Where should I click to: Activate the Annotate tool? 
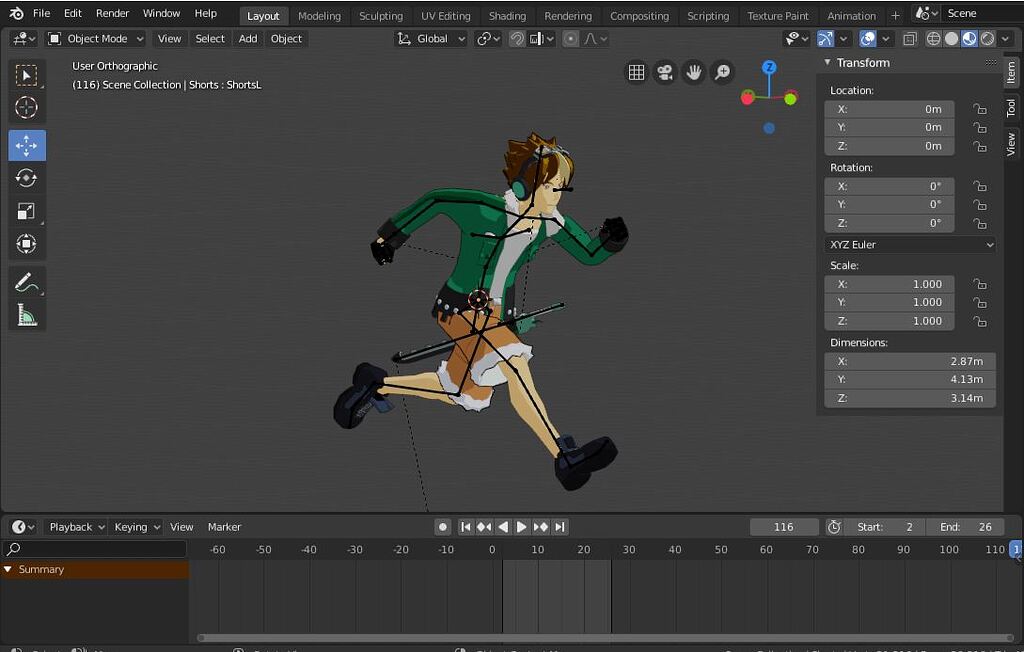click(x=27, y=281)
